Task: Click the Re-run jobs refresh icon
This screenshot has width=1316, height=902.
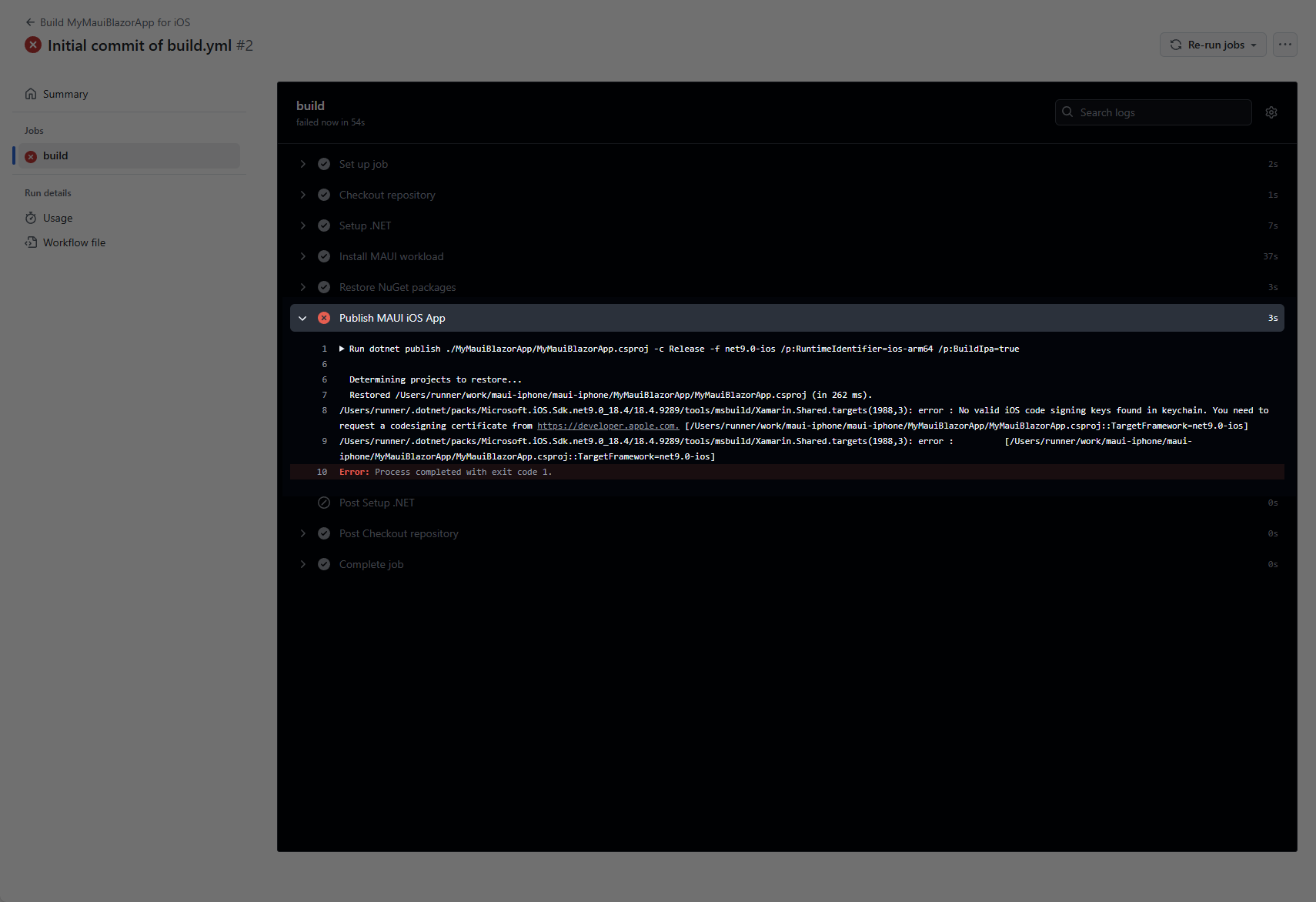Action: (x=1176, y=45)
